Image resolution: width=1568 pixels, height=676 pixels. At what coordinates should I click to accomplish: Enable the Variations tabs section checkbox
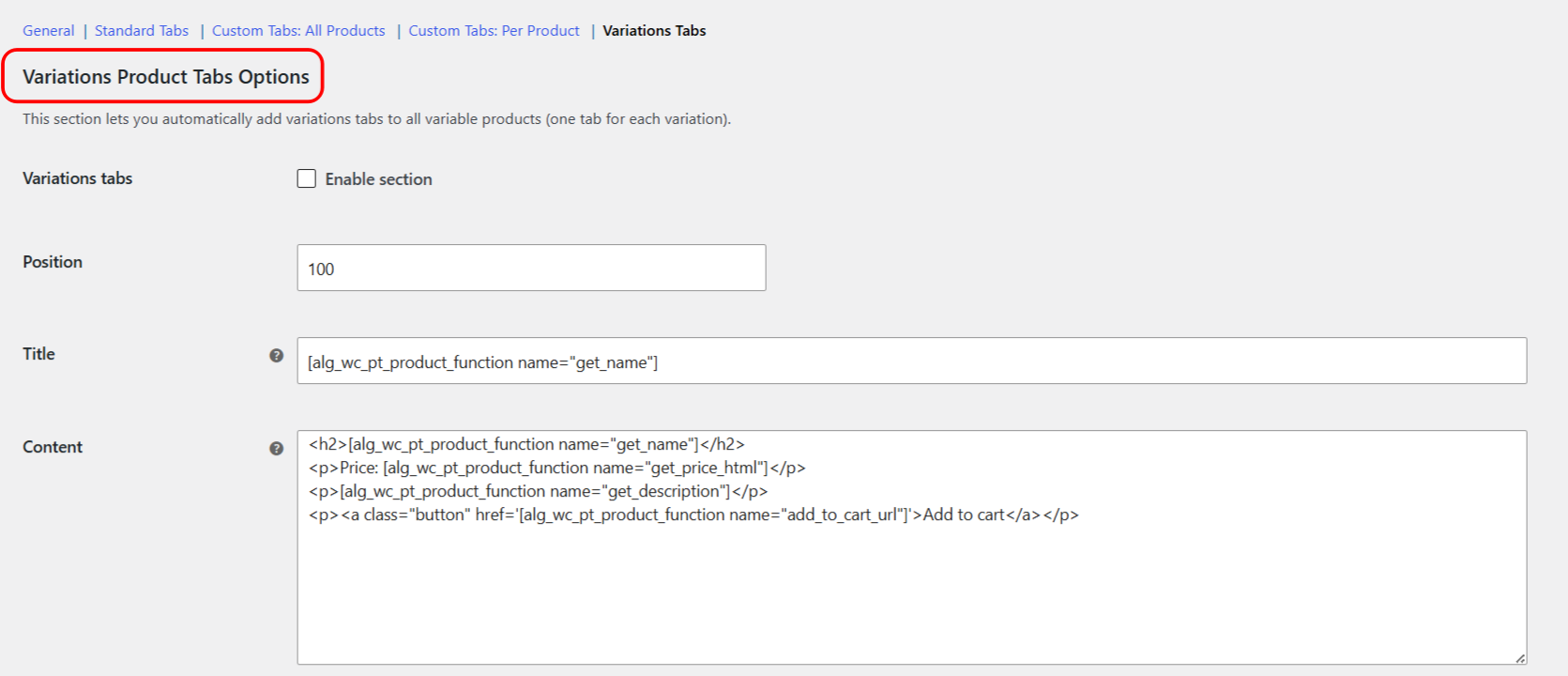[307, 178]
